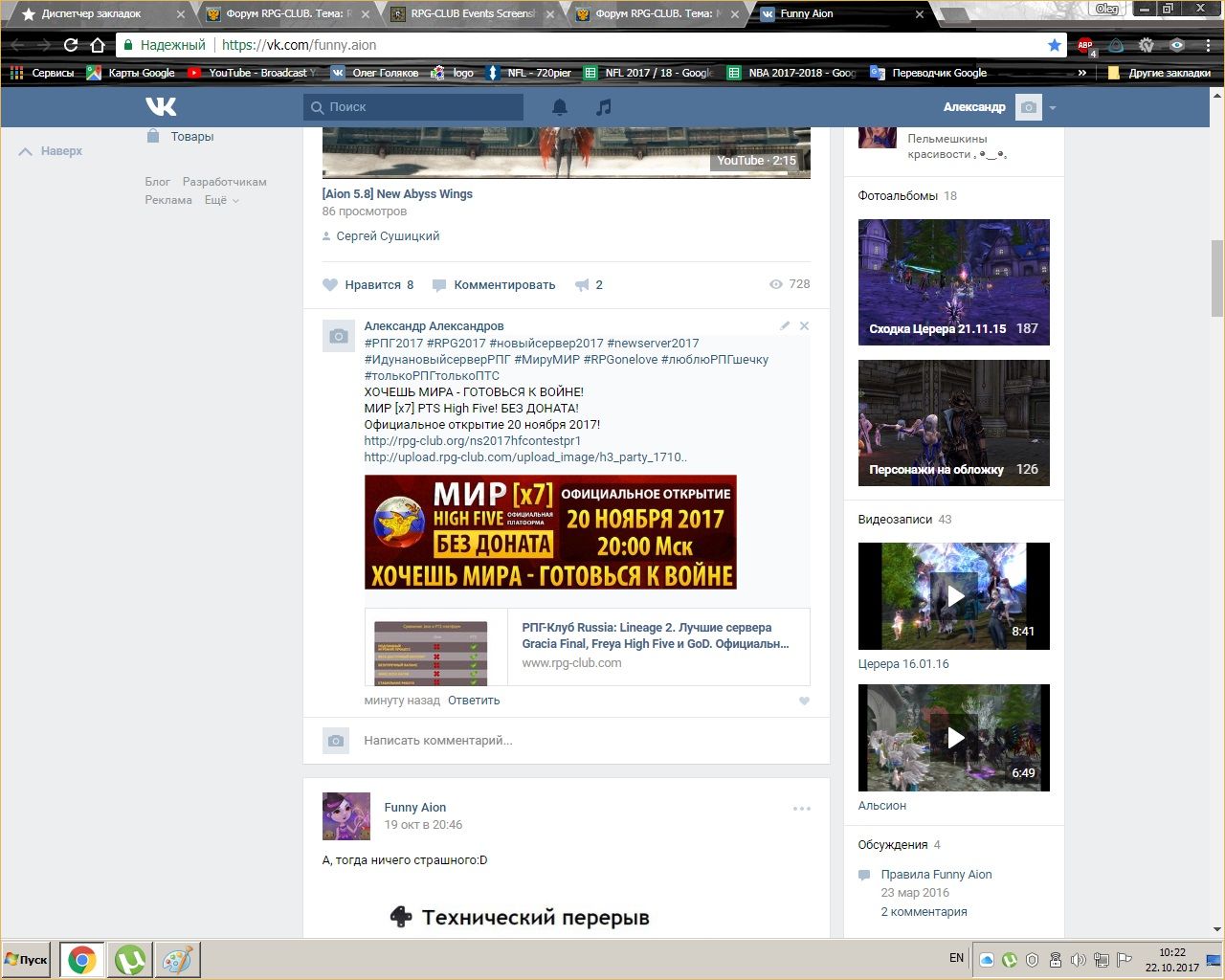Open VK notifications bell icon
The width and height of the screenshot is (1225, 980).
[560, 107]
